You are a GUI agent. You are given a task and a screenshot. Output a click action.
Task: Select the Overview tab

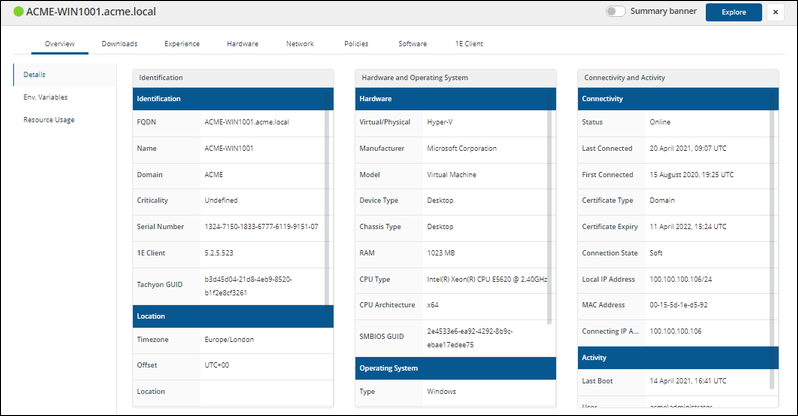(60, 44)
